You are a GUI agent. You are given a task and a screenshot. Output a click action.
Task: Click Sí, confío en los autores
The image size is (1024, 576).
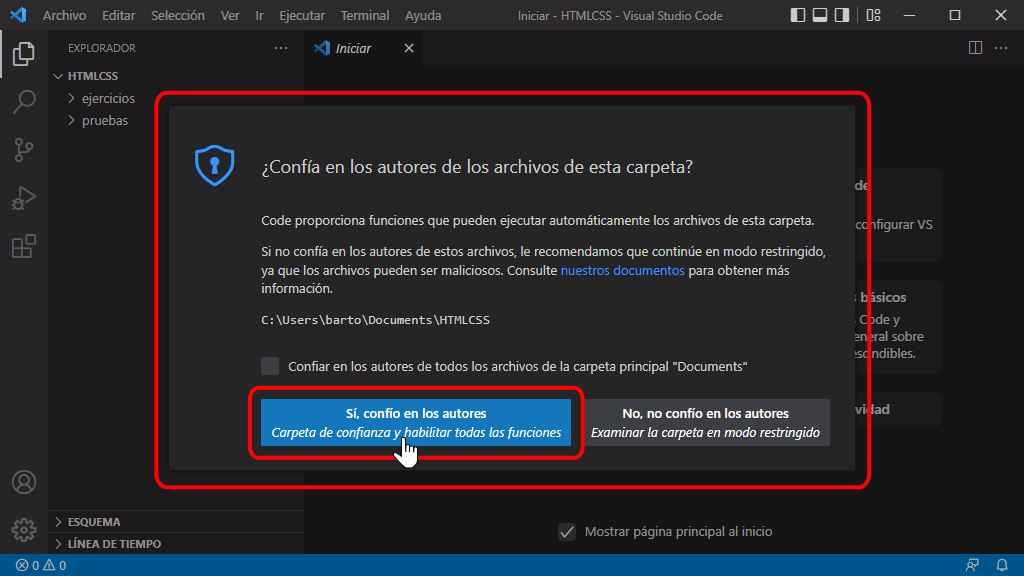point(415,423)
